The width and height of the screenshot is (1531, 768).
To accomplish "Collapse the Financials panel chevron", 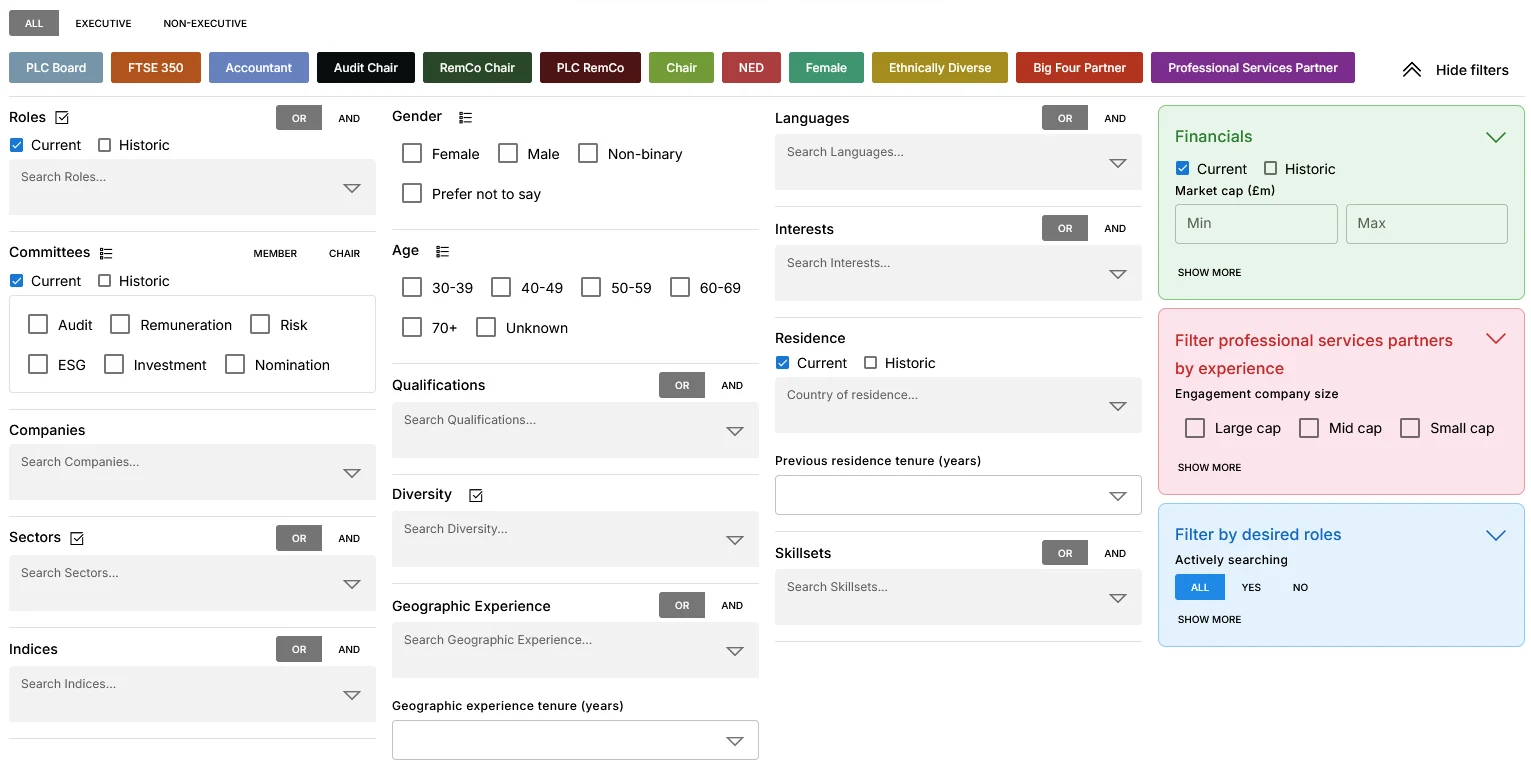I will [1495, 137].
